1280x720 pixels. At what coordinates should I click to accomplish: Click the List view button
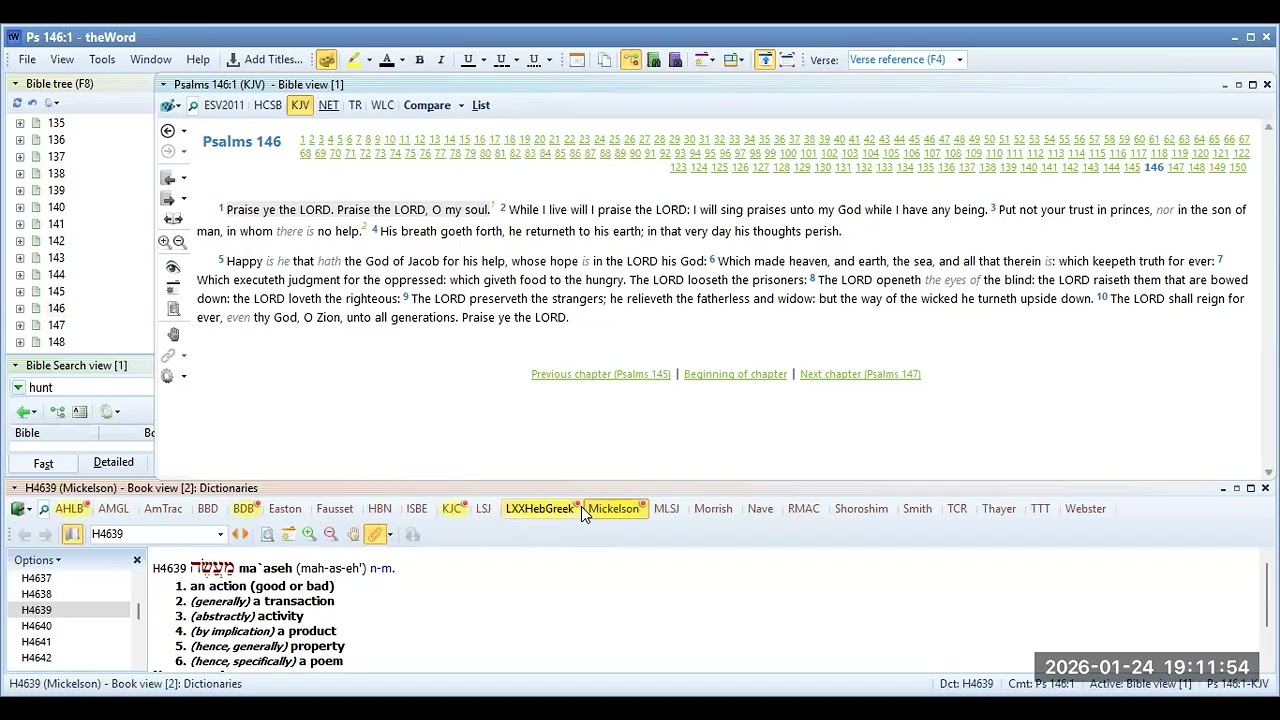pos(481,105)
